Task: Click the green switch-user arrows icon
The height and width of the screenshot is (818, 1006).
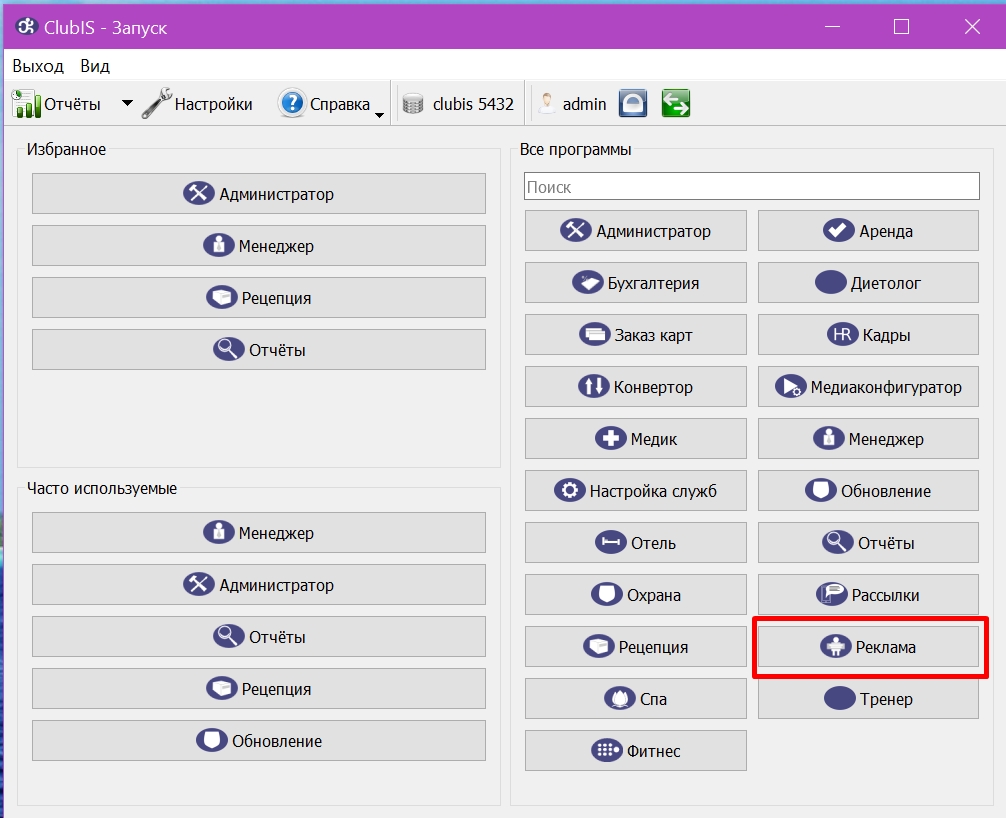Action: point(676,103)
